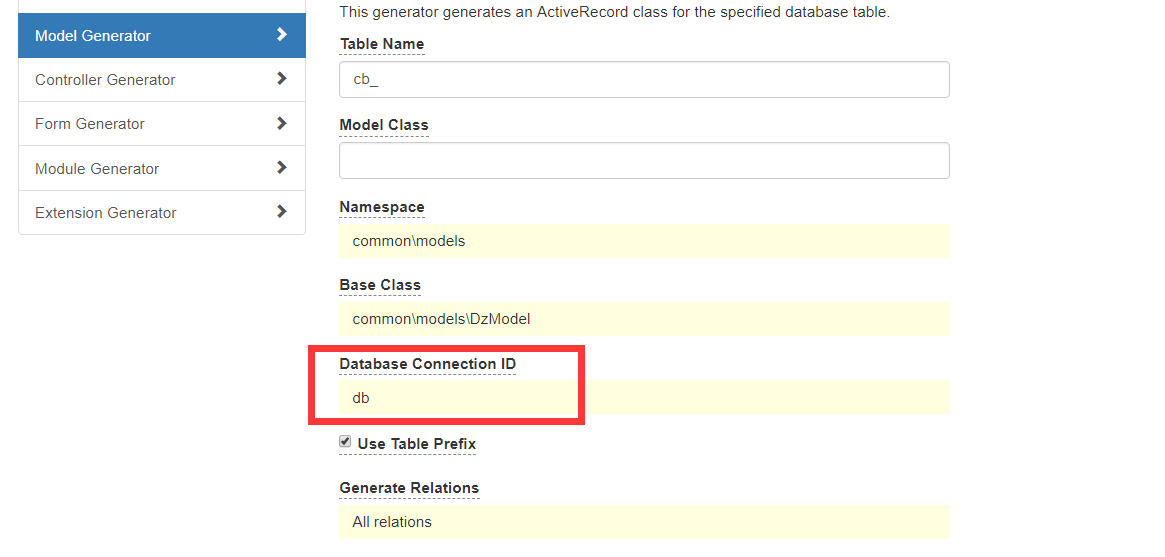1165x557 pixels.
Task: Click the Table Name label hint
Action: (x=382, y=44)
